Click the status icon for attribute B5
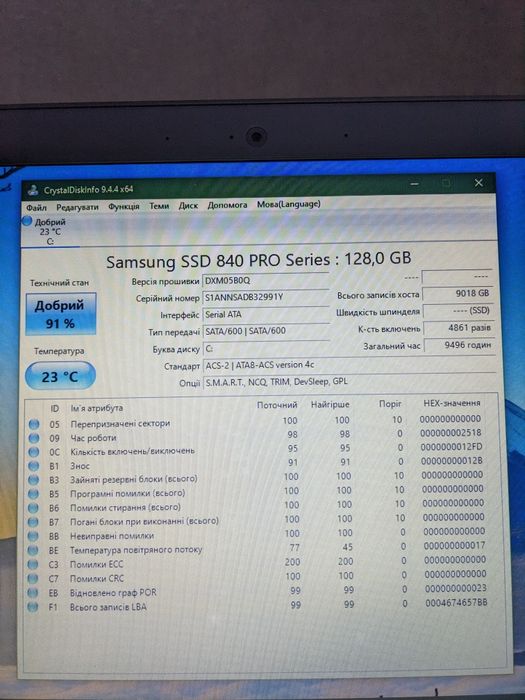 click(33, 494)
